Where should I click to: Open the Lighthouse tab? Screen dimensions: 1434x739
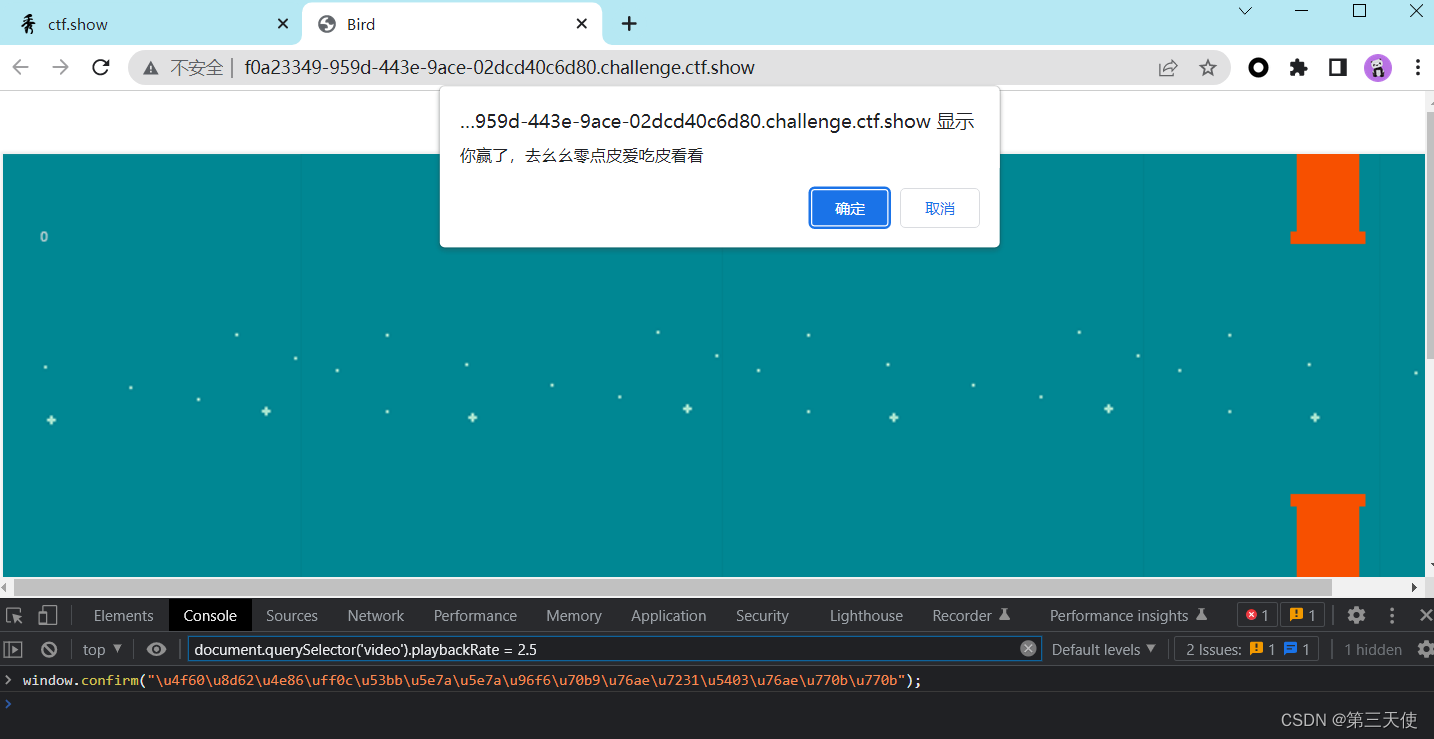[x=866, y=615]
